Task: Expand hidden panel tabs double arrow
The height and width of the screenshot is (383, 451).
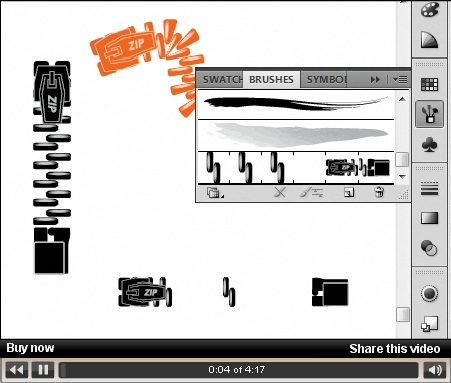Action: click(375, 80)
